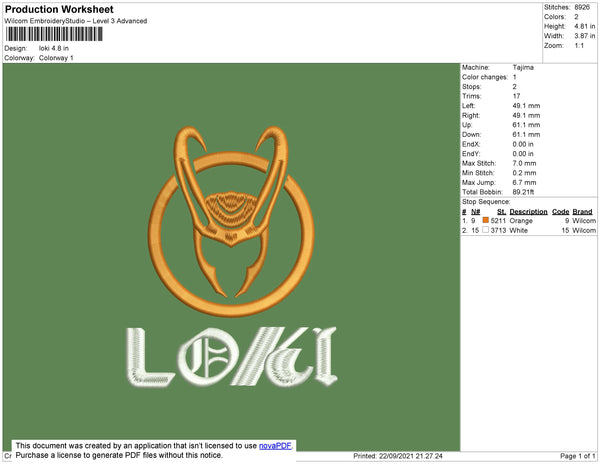Click the Width value 3.87 in
The width and height of the screenshot is (600, 464).
585,36
